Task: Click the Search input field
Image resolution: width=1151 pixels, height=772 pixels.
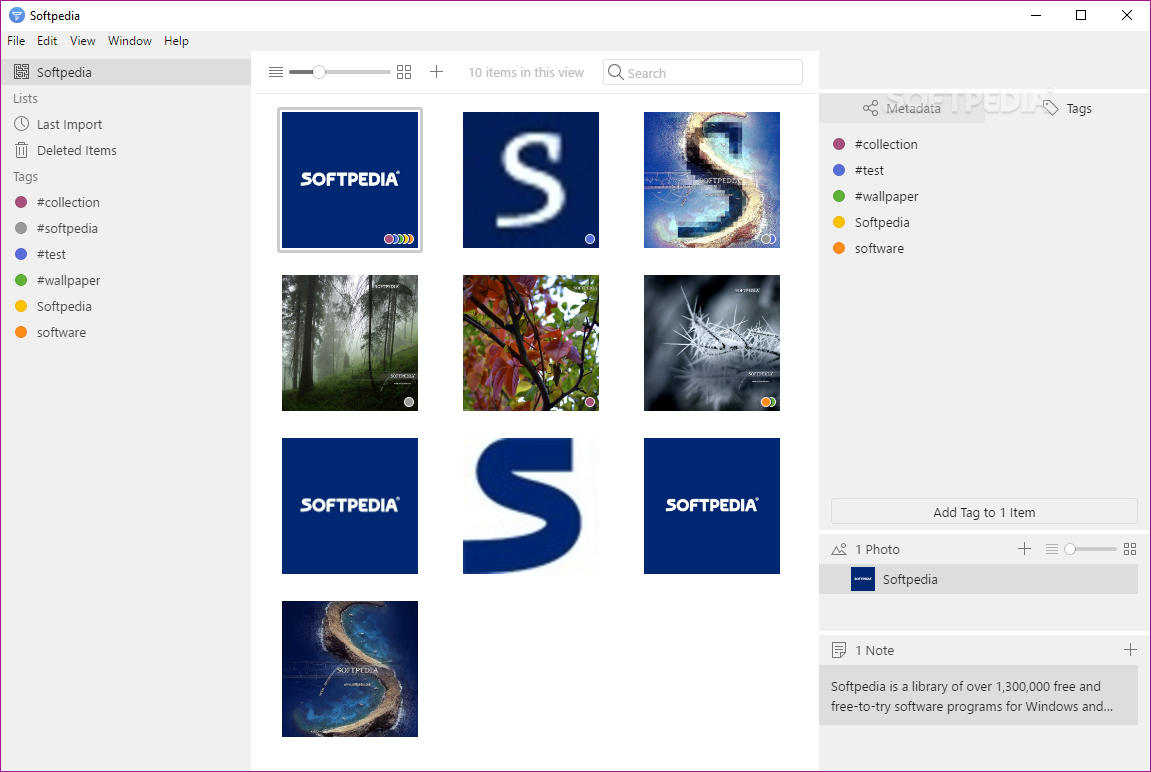Action: (x=702, y=72)
